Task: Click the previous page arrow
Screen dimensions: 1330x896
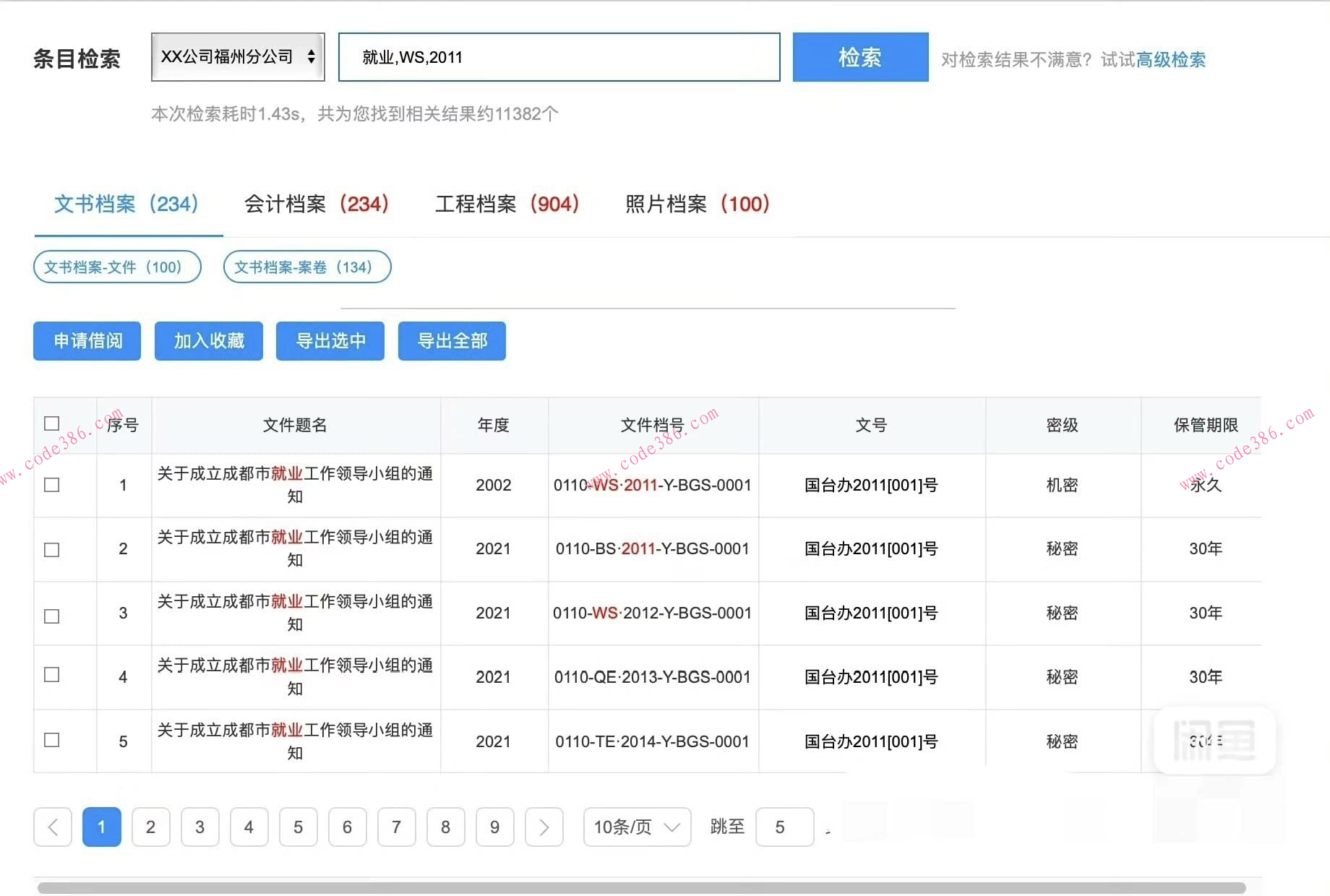Action: click(x=52, y=827)
